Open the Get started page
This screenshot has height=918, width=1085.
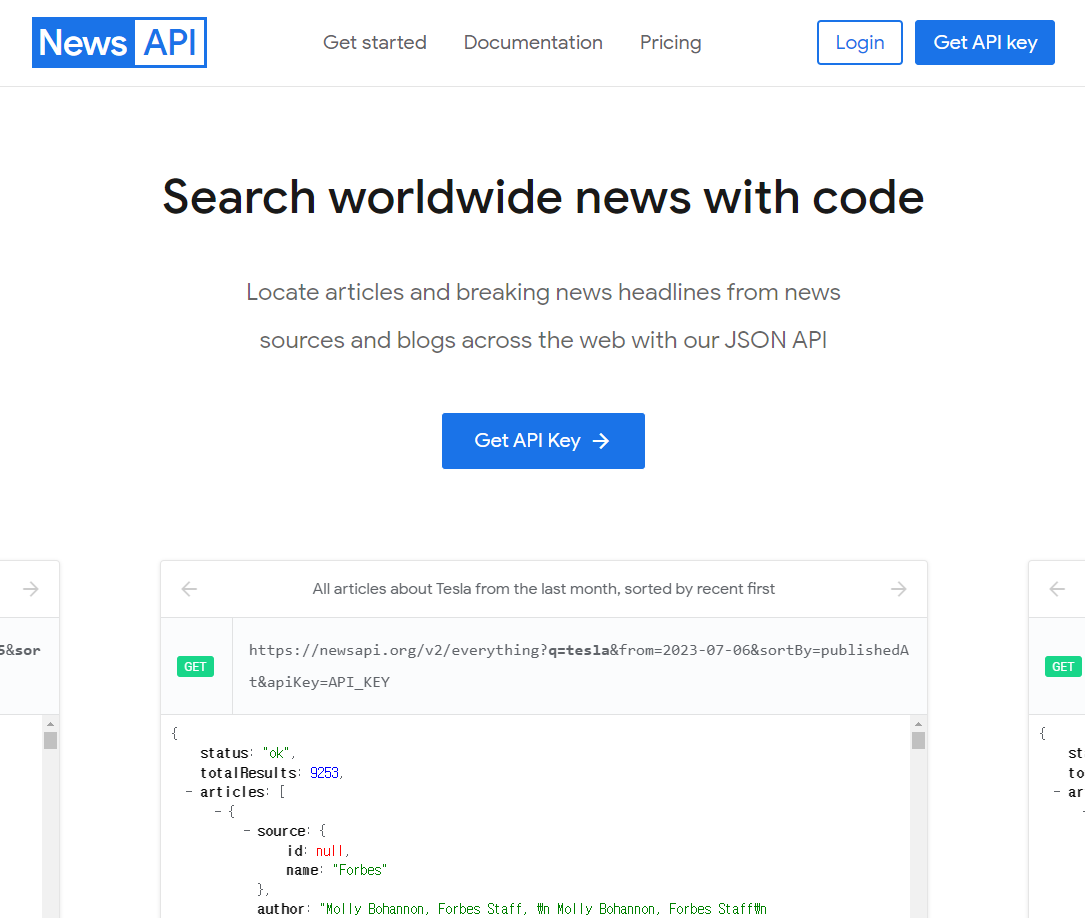[x=374, y=43]
